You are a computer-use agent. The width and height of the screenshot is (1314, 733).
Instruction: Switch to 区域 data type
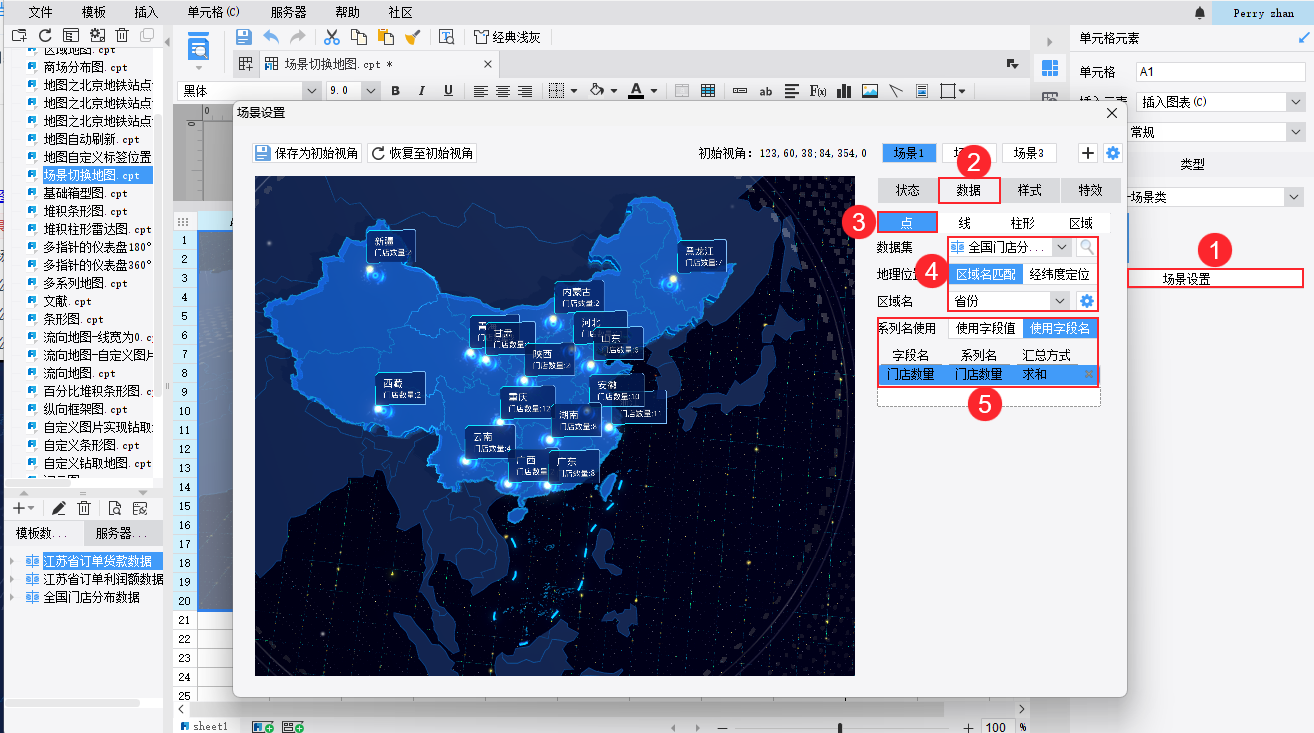pos(1081,223)
